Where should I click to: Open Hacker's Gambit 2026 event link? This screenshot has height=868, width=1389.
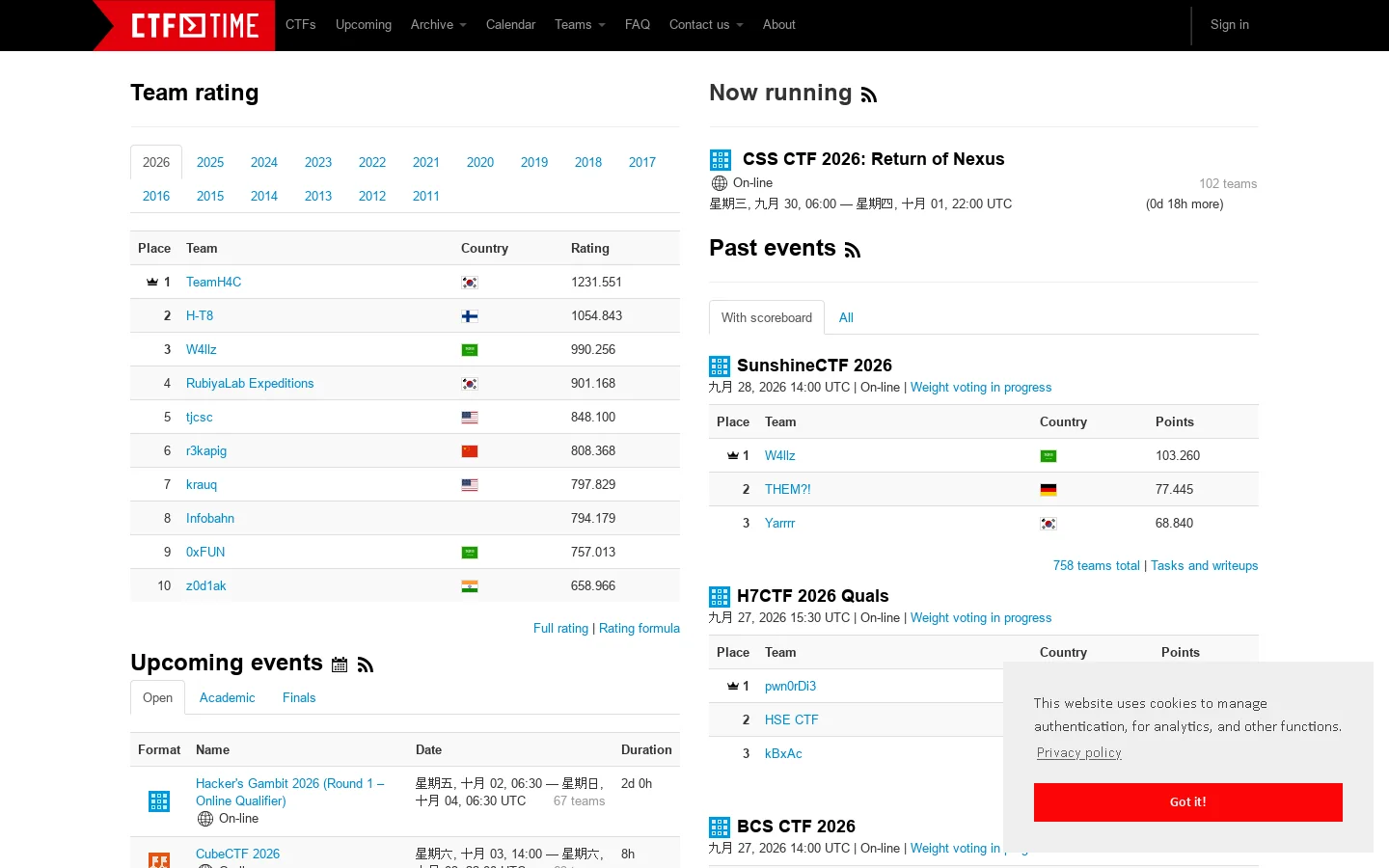click(x=290, y=792)
